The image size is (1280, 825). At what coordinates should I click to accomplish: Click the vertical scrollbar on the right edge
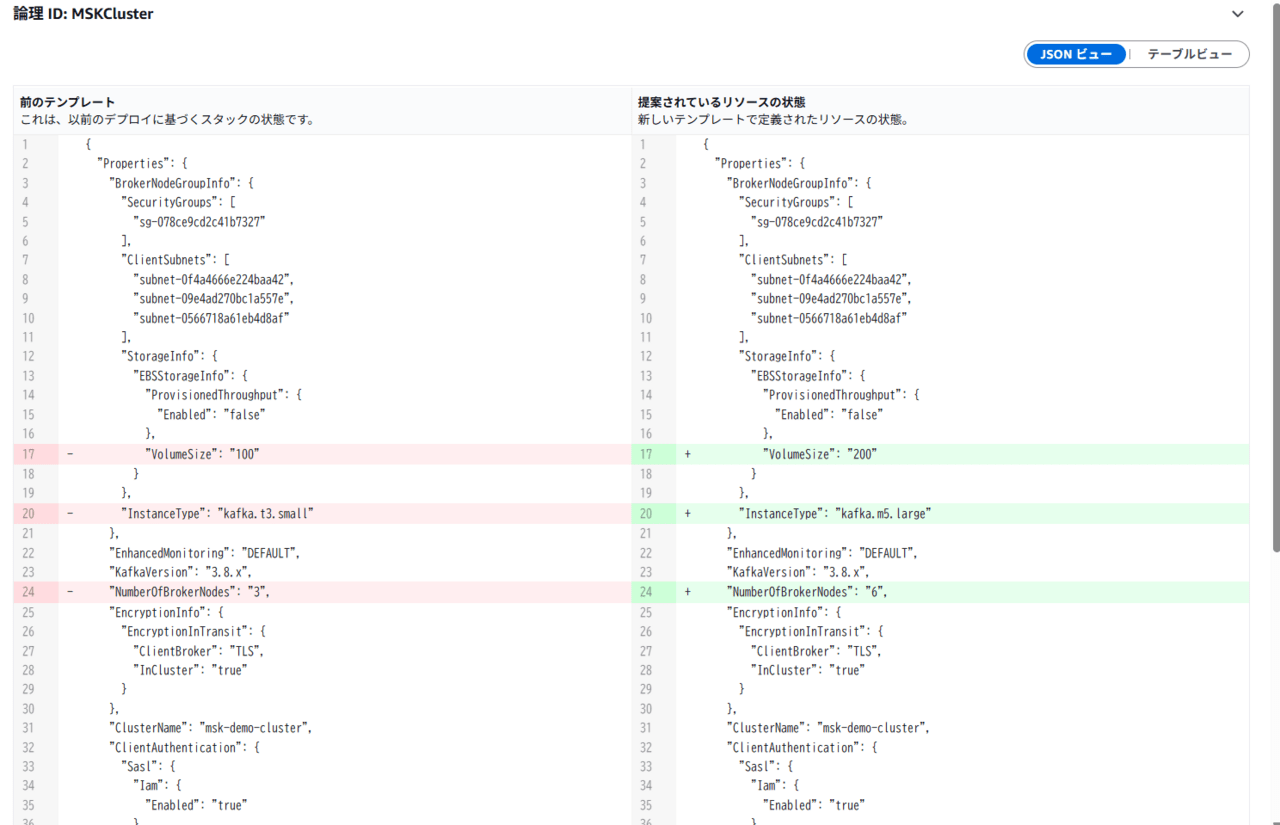pyautogui.click(x=1275, y=300)
